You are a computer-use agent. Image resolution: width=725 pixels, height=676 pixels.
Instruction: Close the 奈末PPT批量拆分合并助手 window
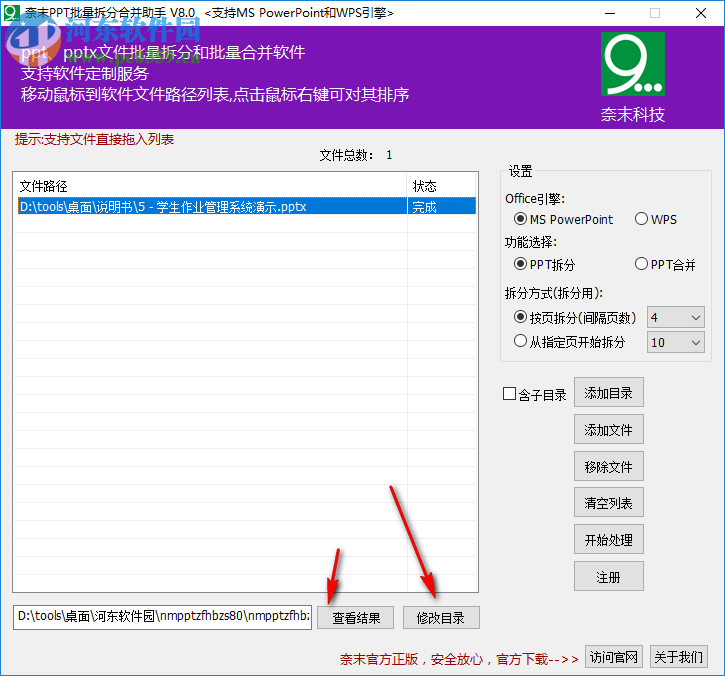pyautogui.click(x=700, y=13)
